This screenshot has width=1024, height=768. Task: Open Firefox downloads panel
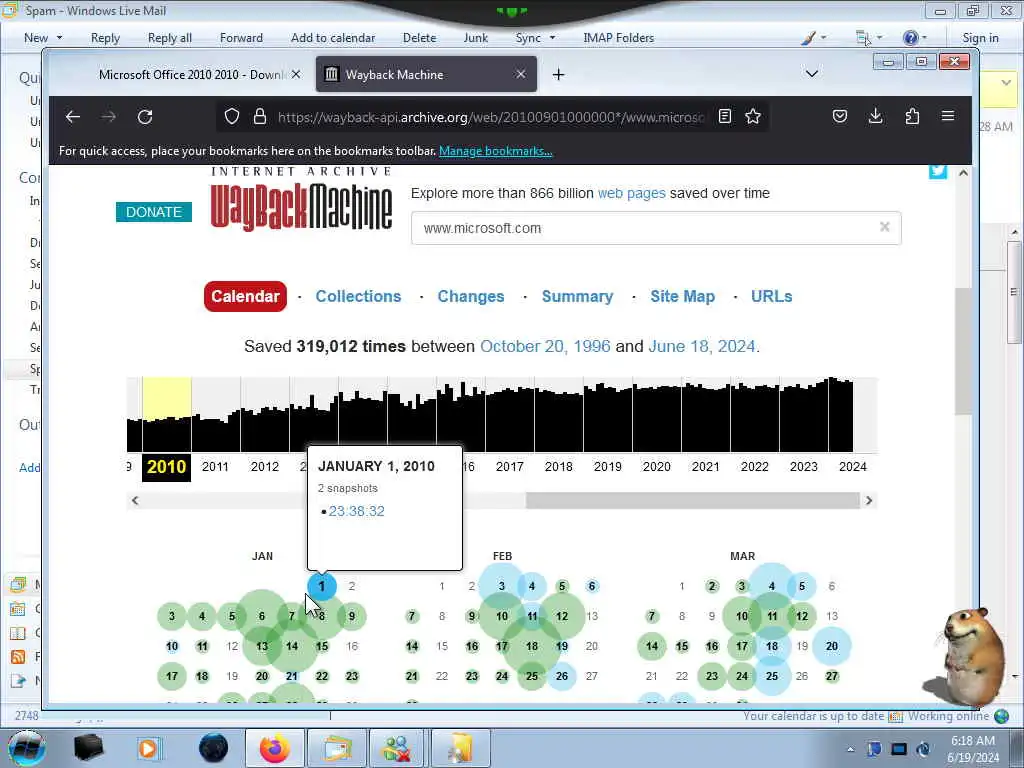pyautogui.click(x=876, y=117)
